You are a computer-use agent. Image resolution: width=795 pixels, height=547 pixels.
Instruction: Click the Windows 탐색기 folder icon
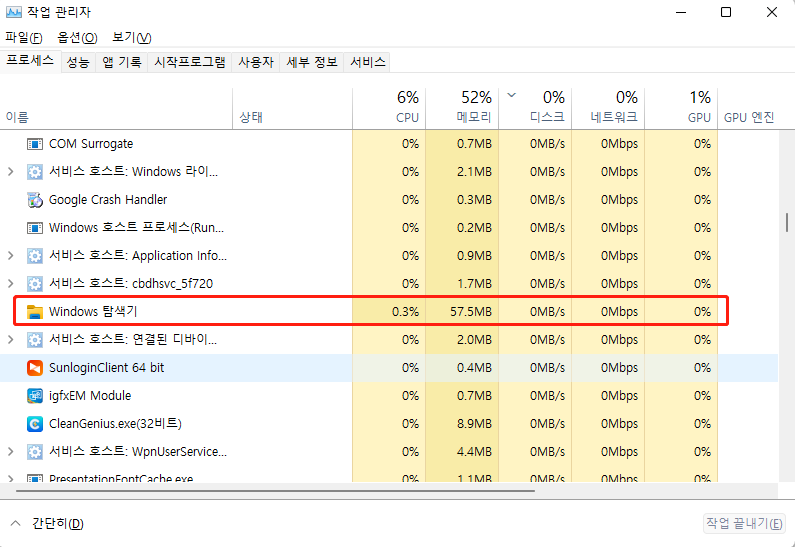tap(35, 312)
